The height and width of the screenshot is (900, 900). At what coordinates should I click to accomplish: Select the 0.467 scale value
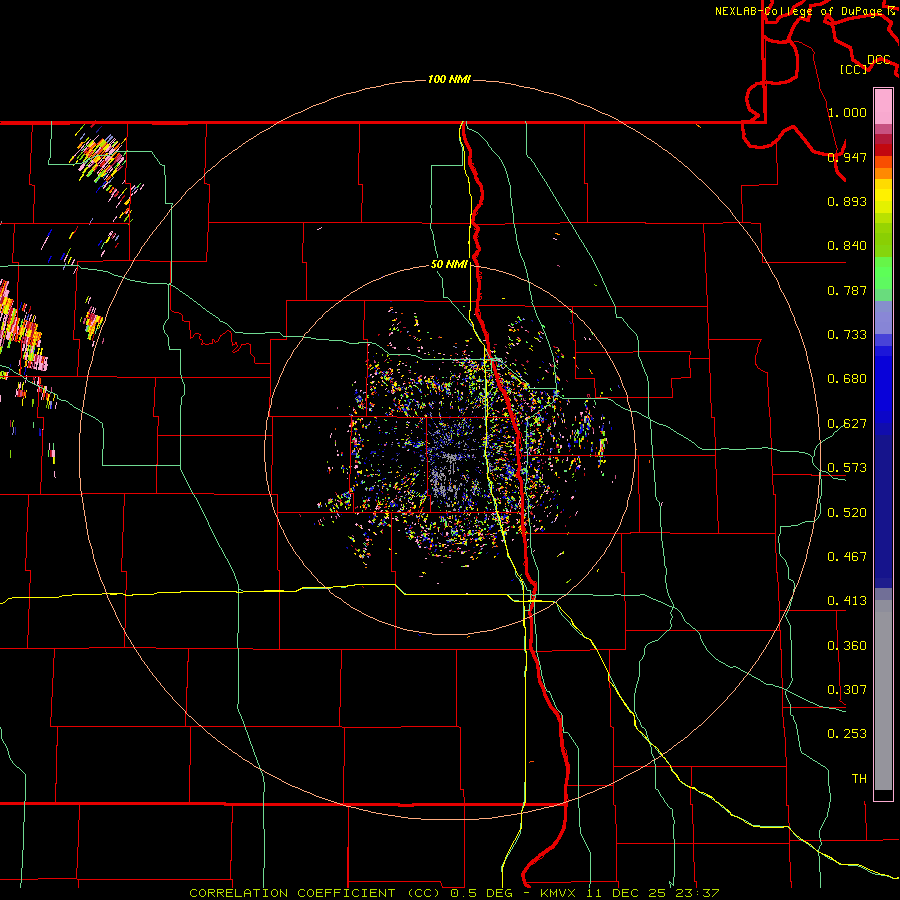pos(847,557)
